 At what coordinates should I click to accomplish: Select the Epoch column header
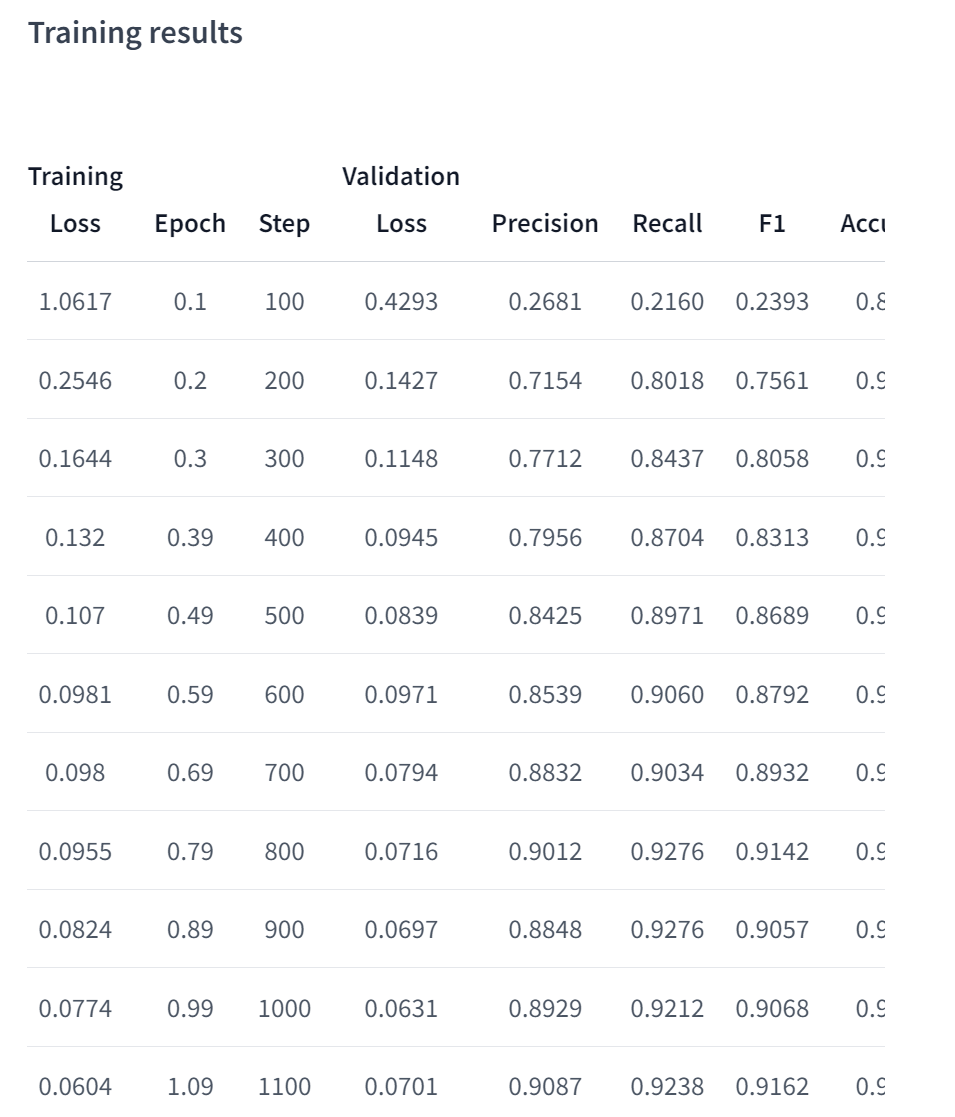point(190,224)
